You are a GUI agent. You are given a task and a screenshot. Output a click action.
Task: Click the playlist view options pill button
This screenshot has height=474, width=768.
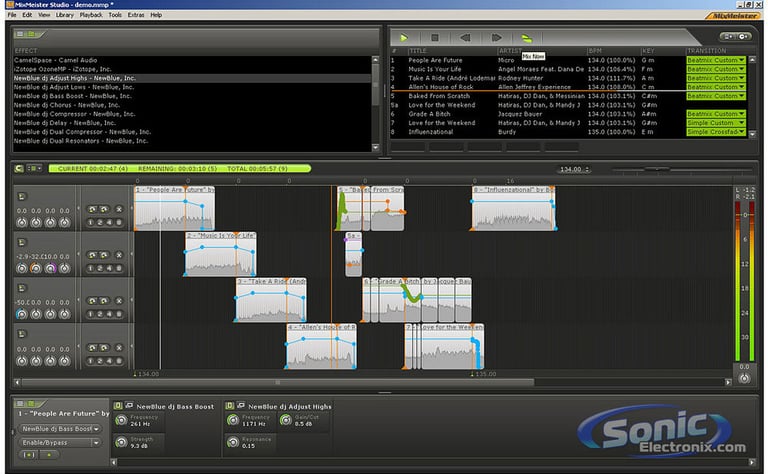[735, 37]
